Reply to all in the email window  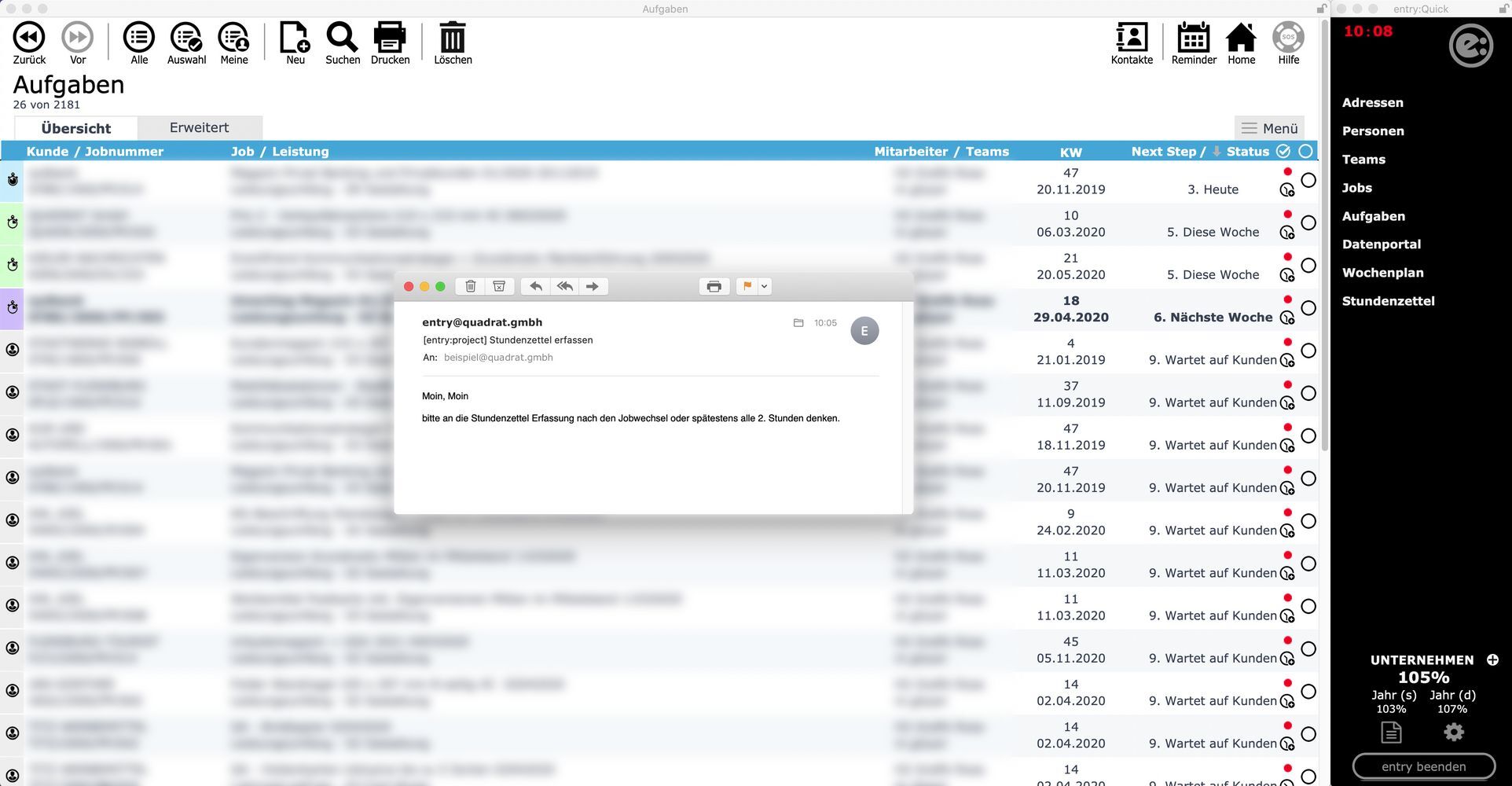tap(564, 286)
